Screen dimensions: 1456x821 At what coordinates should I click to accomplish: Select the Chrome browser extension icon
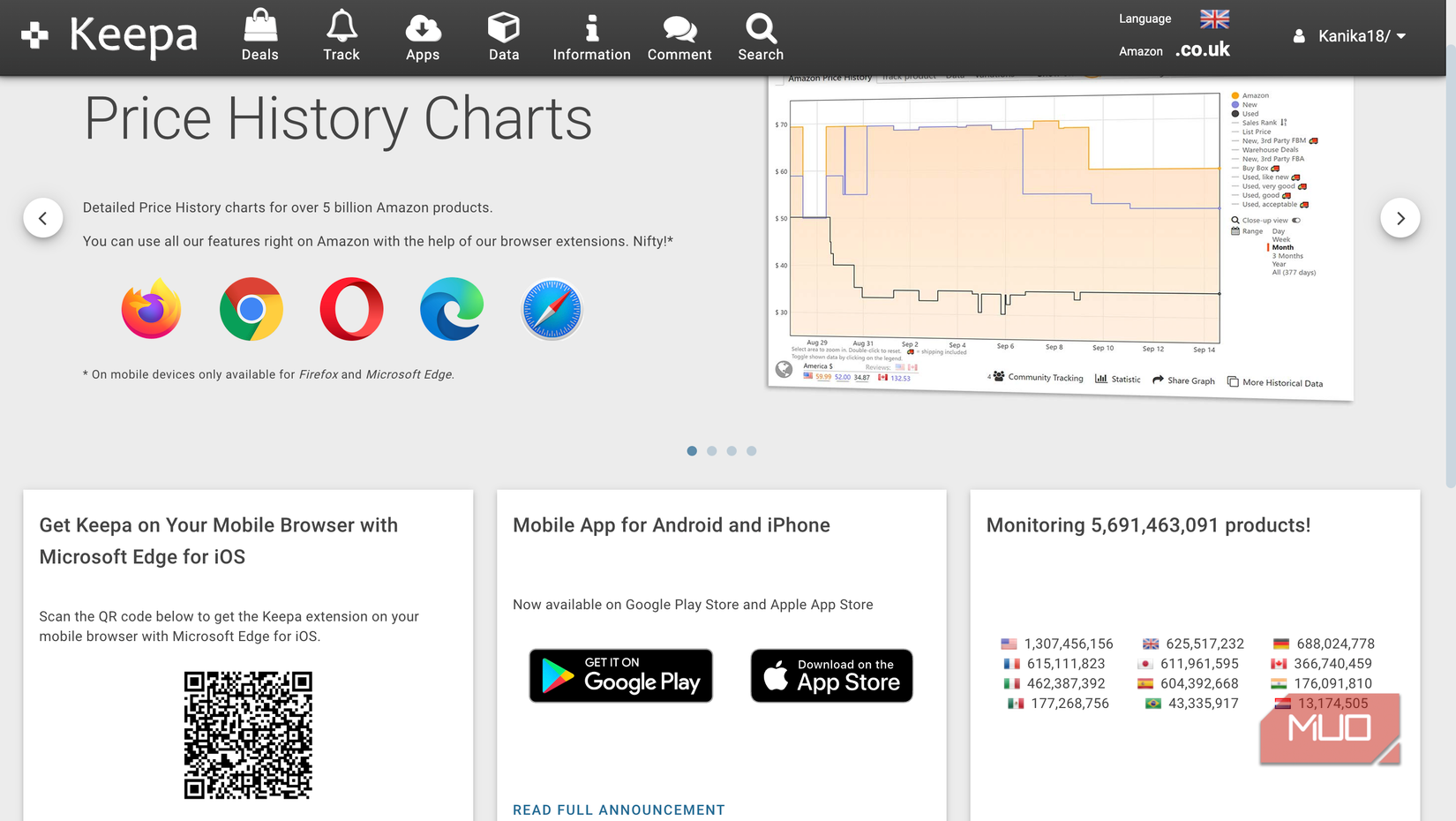click(251, 309)
